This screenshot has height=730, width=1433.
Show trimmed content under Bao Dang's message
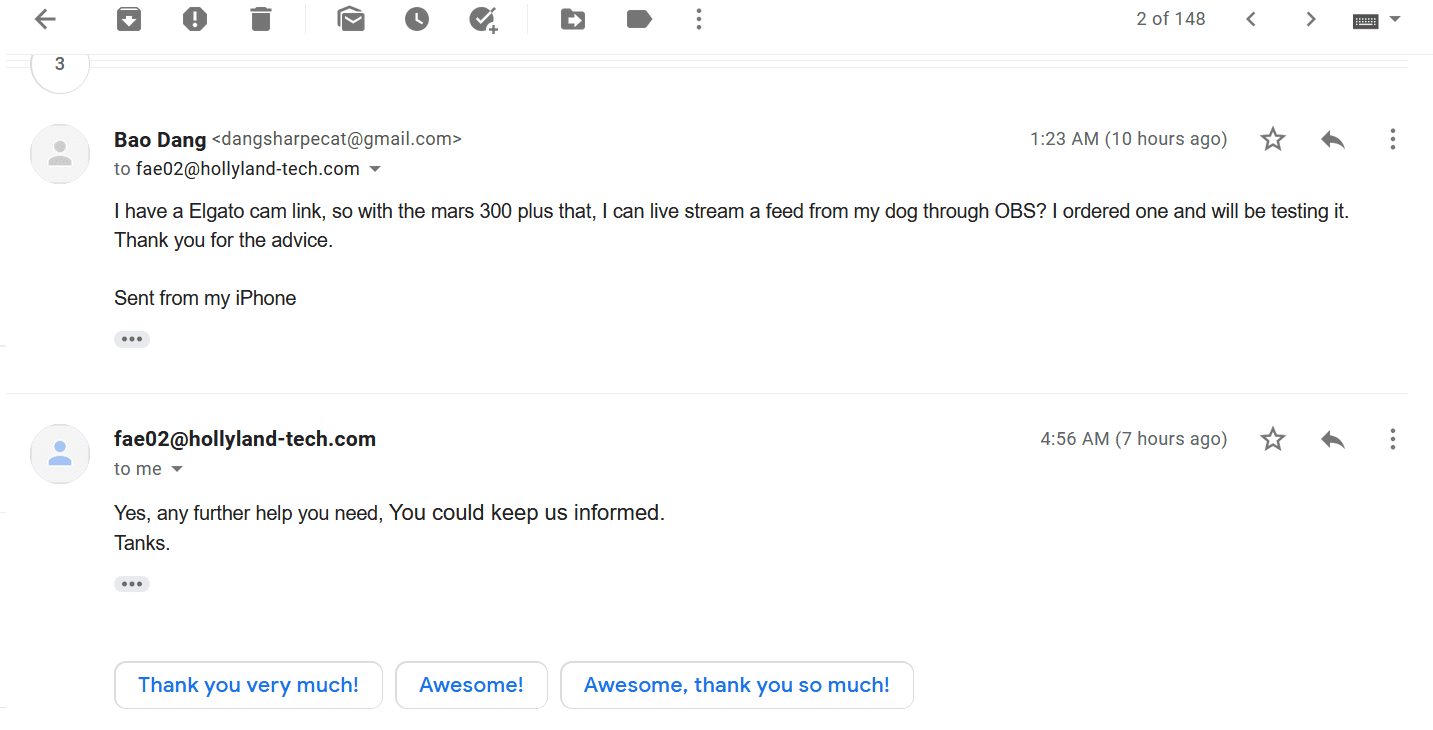132,339
